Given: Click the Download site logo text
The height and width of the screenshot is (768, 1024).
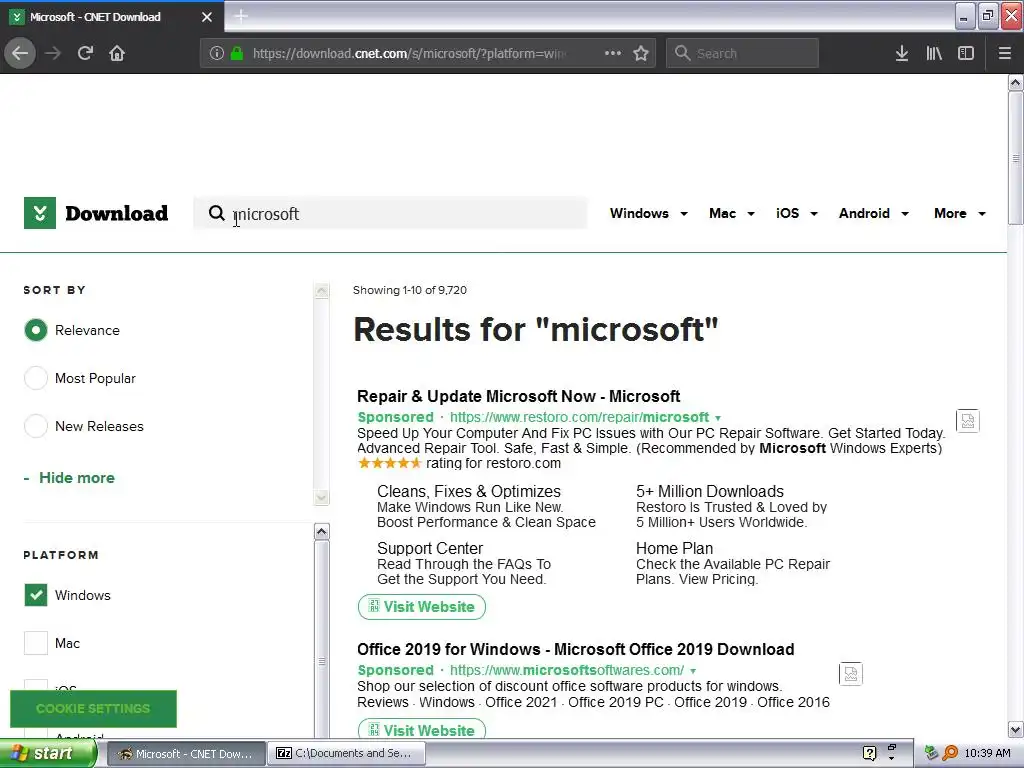Looking at the screenshot, I should pyautogui.click(x=116, y=214).
